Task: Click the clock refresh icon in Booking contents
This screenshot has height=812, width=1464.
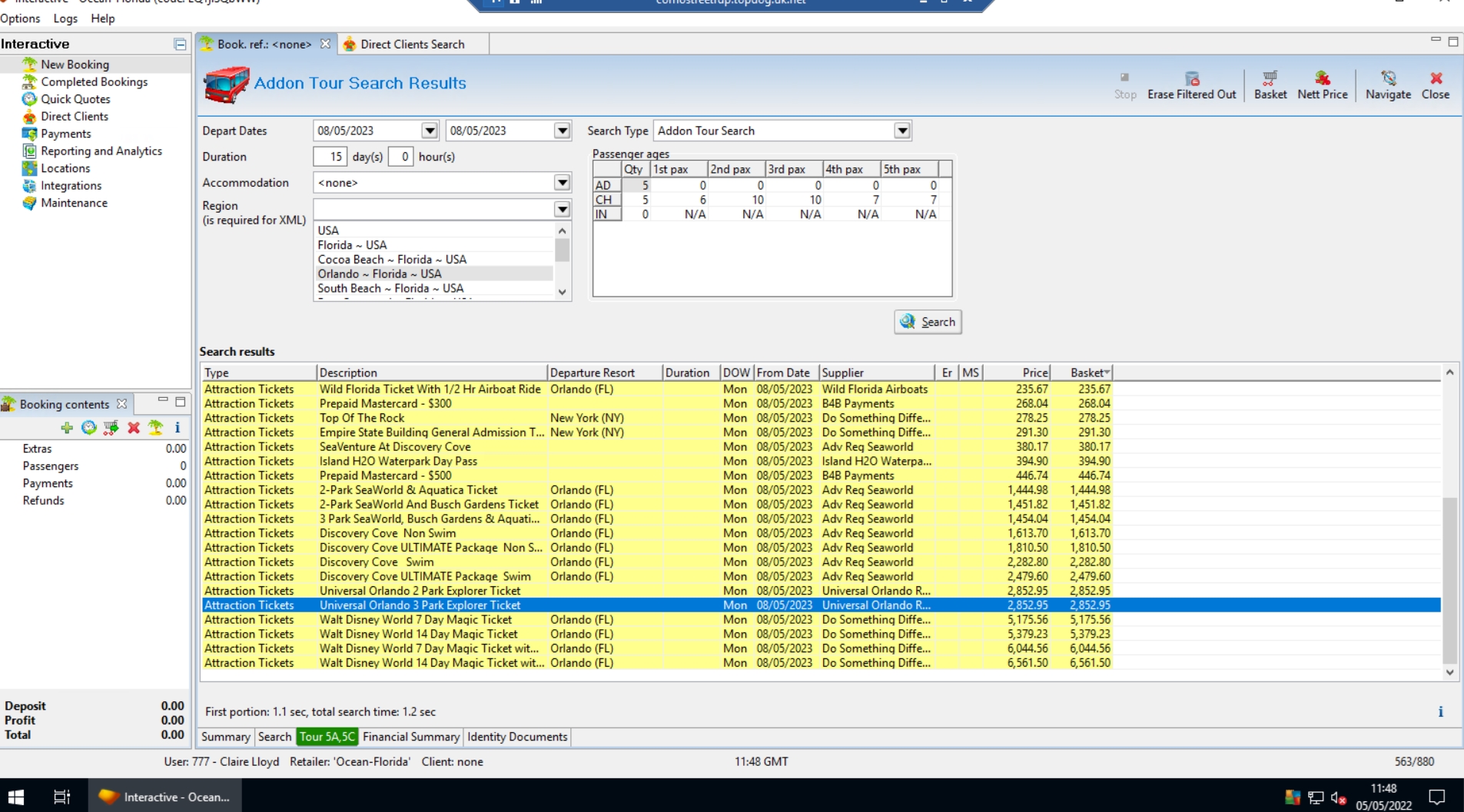Action: point(89,428)
